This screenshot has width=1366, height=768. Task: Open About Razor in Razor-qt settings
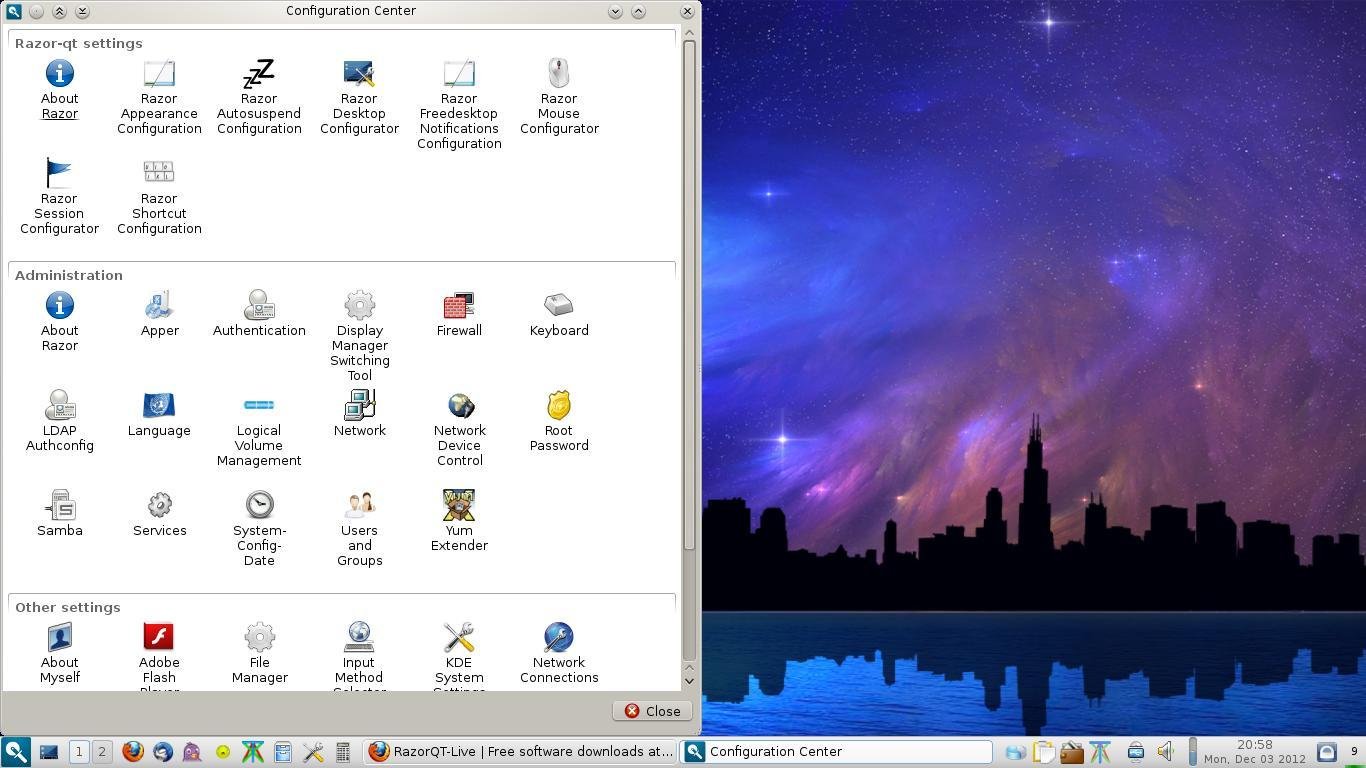[59, 90]
